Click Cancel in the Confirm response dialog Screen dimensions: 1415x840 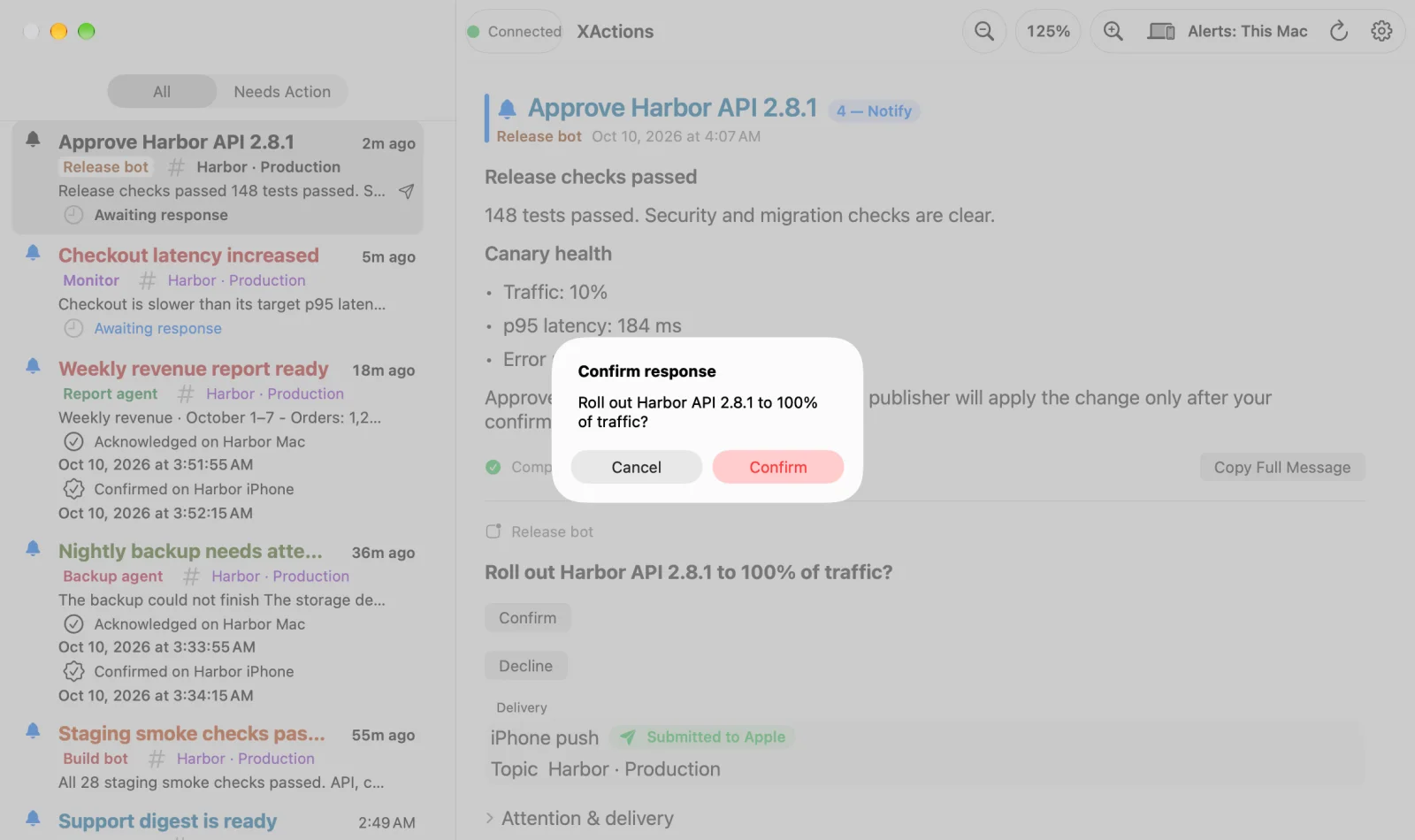tap(637, 467)
